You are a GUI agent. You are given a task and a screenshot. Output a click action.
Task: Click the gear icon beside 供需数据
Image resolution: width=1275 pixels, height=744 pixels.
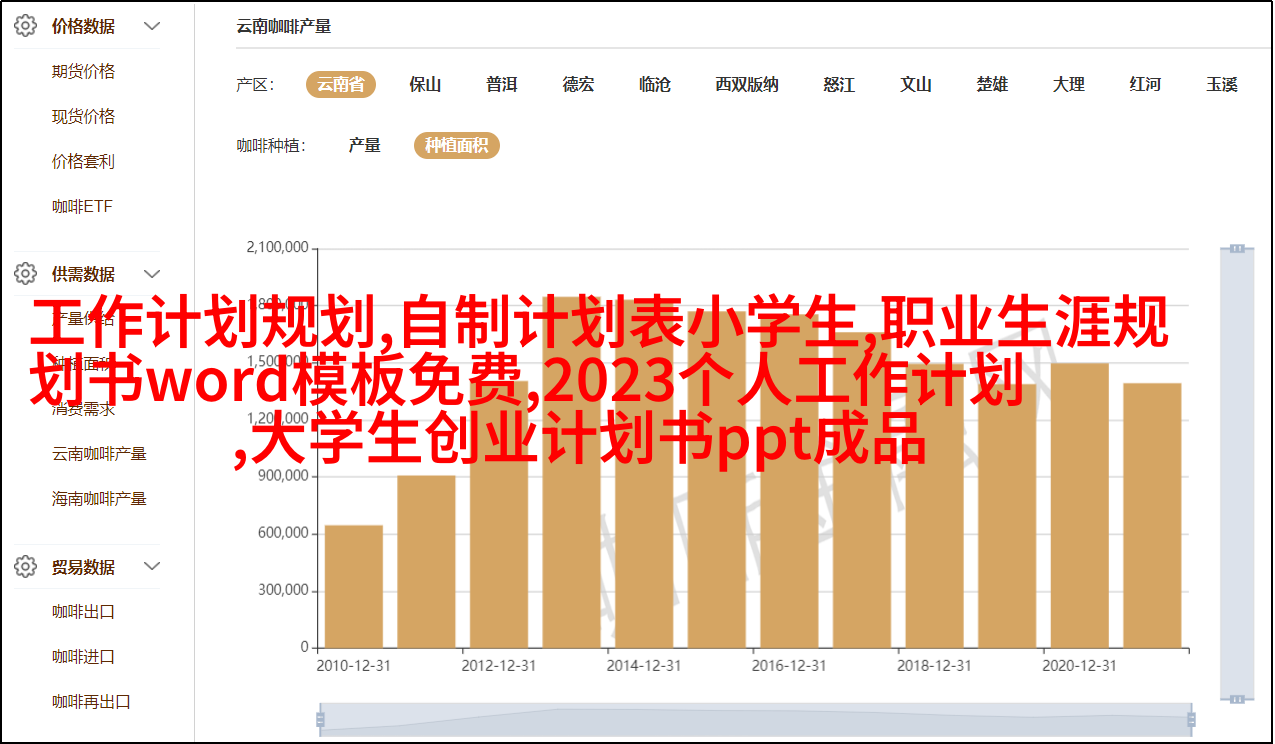tap(25, 274)
